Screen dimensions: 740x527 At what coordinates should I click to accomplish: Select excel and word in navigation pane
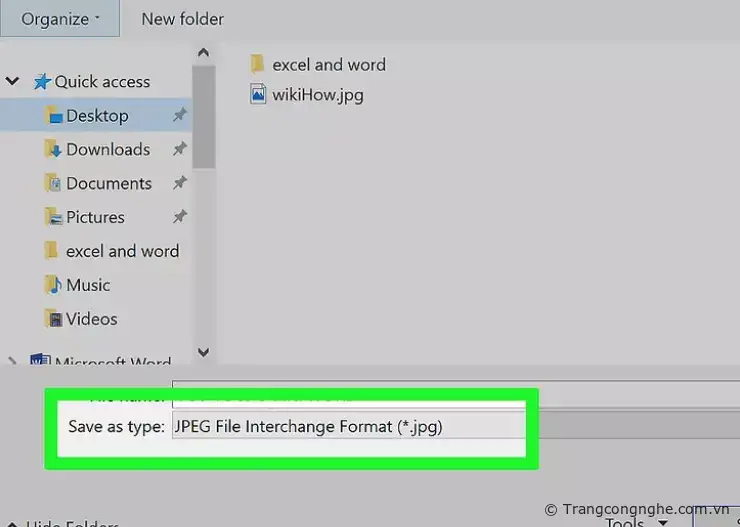click(x=121, y=252)
